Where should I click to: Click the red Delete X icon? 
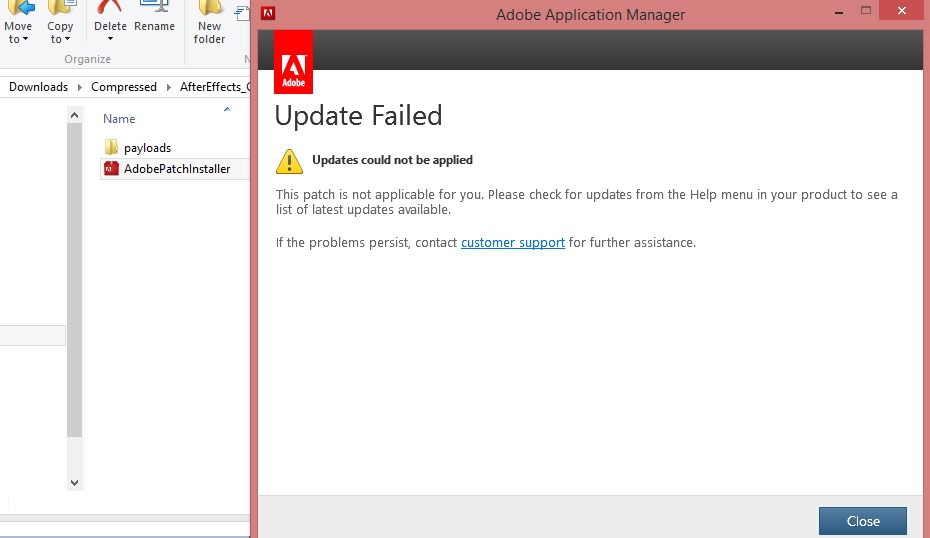click(x=110, y=7)
